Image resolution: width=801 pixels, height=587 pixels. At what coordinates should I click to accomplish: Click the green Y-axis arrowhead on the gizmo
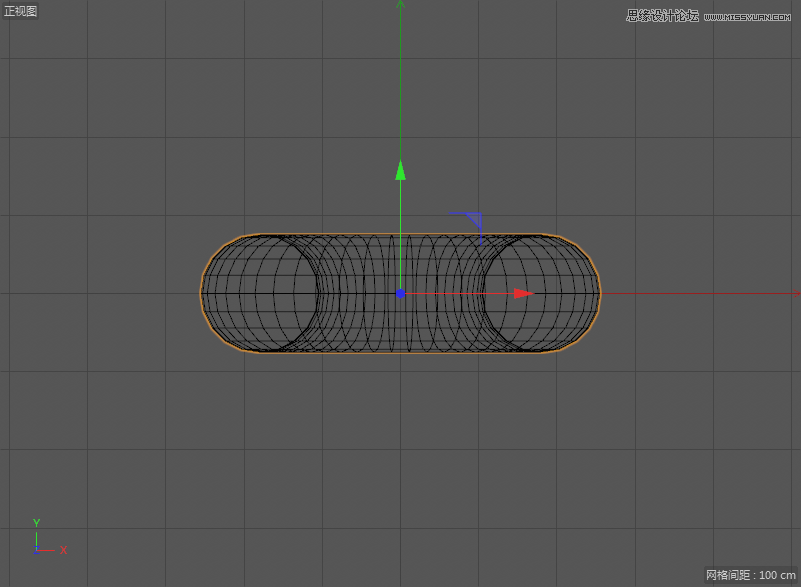400,170
